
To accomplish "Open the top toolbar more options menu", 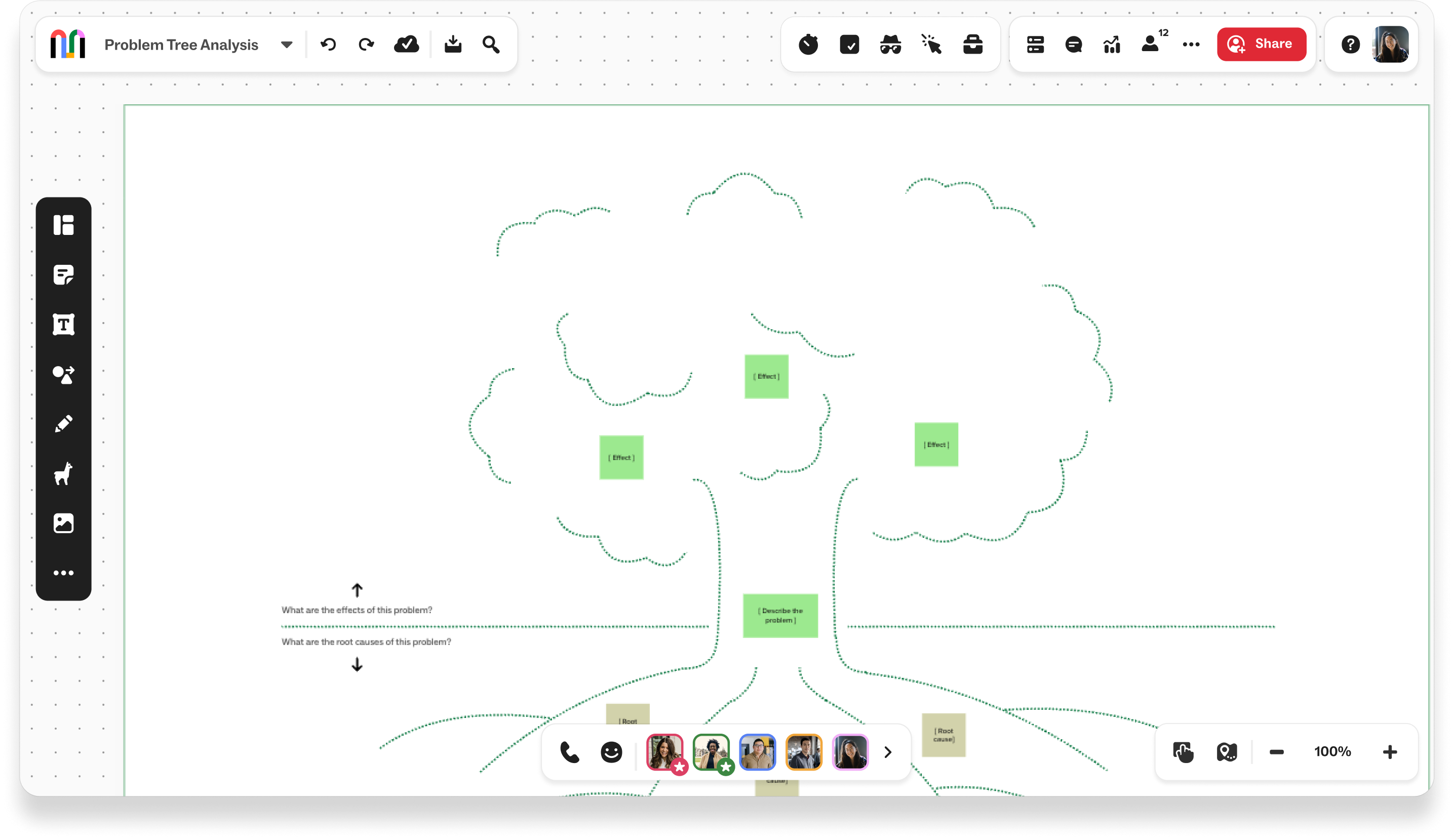I will [1191, 45].
